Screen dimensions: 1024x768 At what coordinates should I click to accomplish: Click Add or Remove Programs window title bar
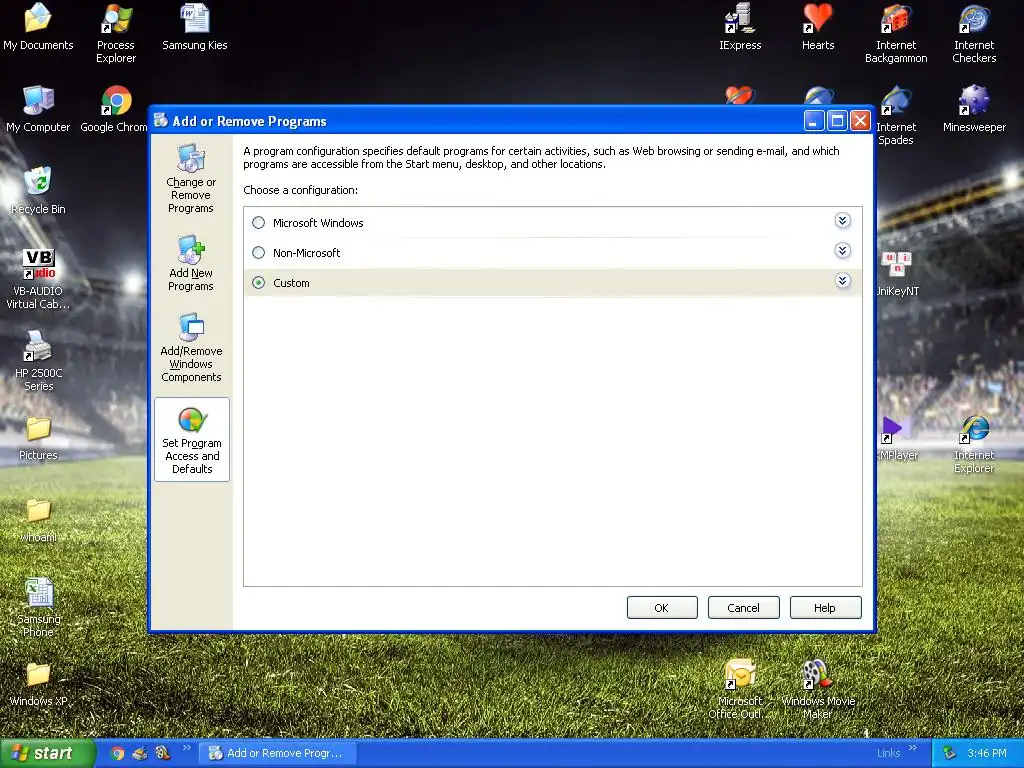pos(477,121)
